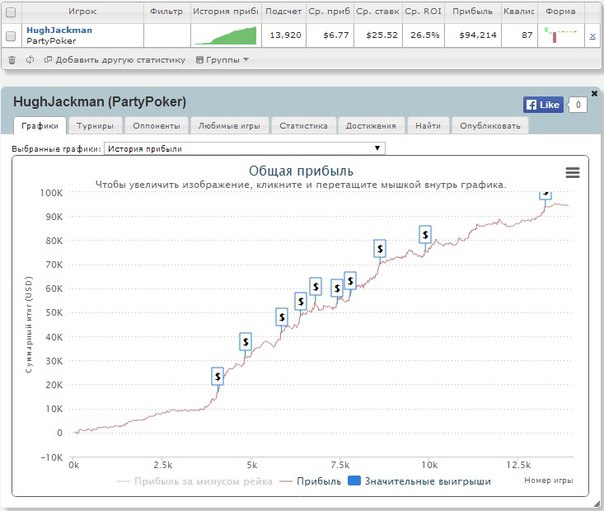Click the dollar marker near 10k games
Viewport: 604px width, 511px height.
[x=425, y=234]
